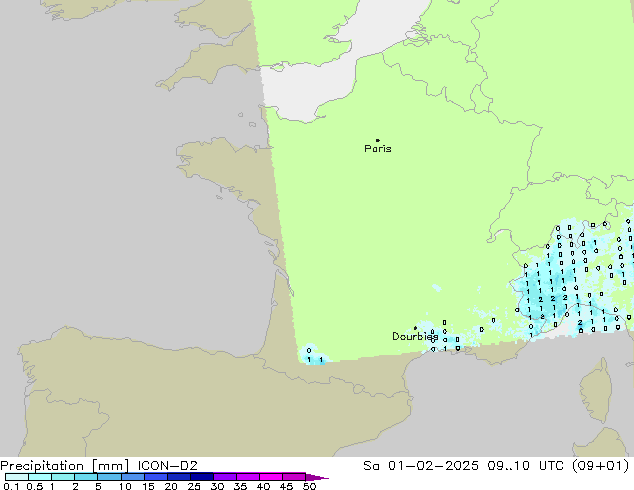Click the legend value label '30'

point(217,486)
